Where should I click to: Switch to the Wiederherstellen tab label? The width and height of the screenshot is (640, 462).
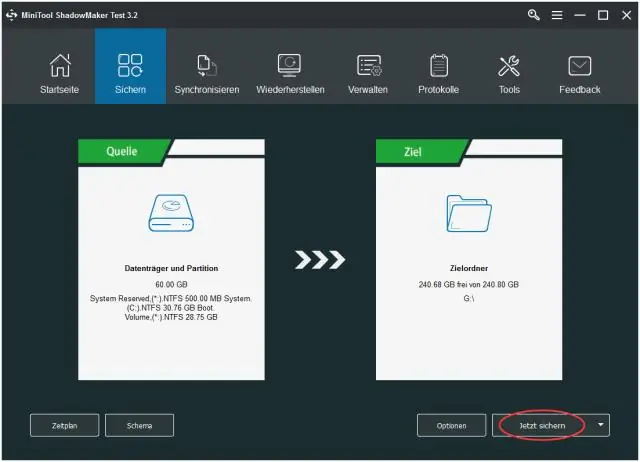[x=290, y=89]
